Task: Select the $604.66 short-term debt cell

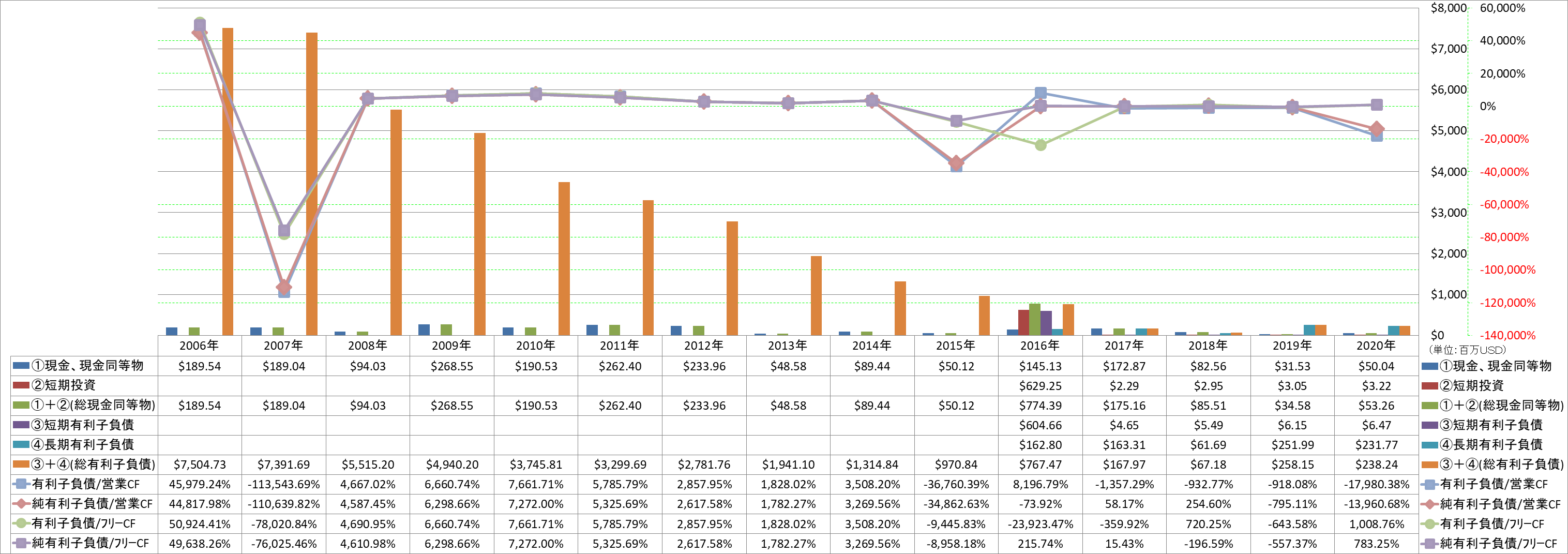Action: pyautogui.click(x=1041, y=425)
